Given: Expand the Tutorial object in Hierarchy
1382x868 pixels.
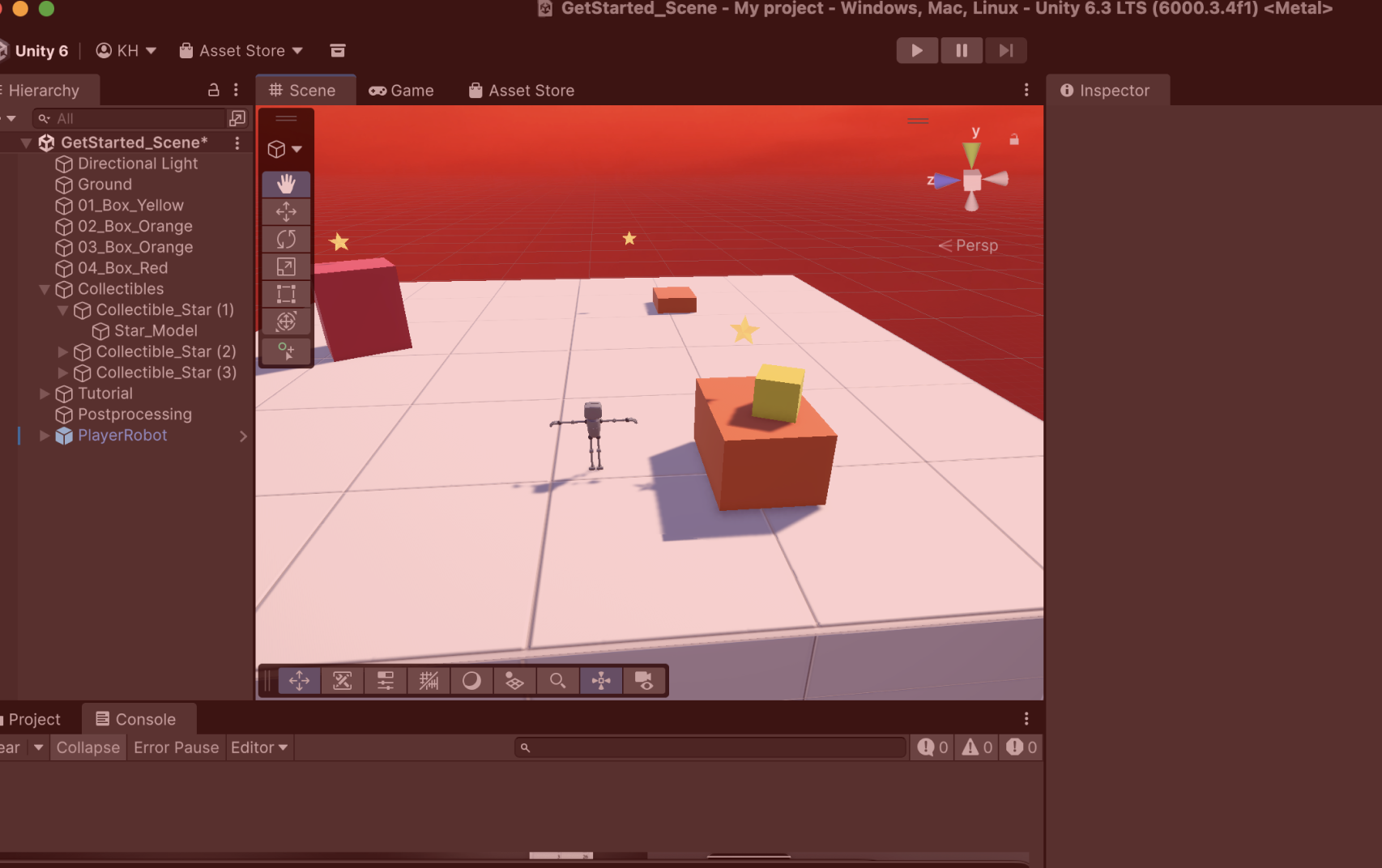Looking at the screenshot, I should (x=45, y=394).
